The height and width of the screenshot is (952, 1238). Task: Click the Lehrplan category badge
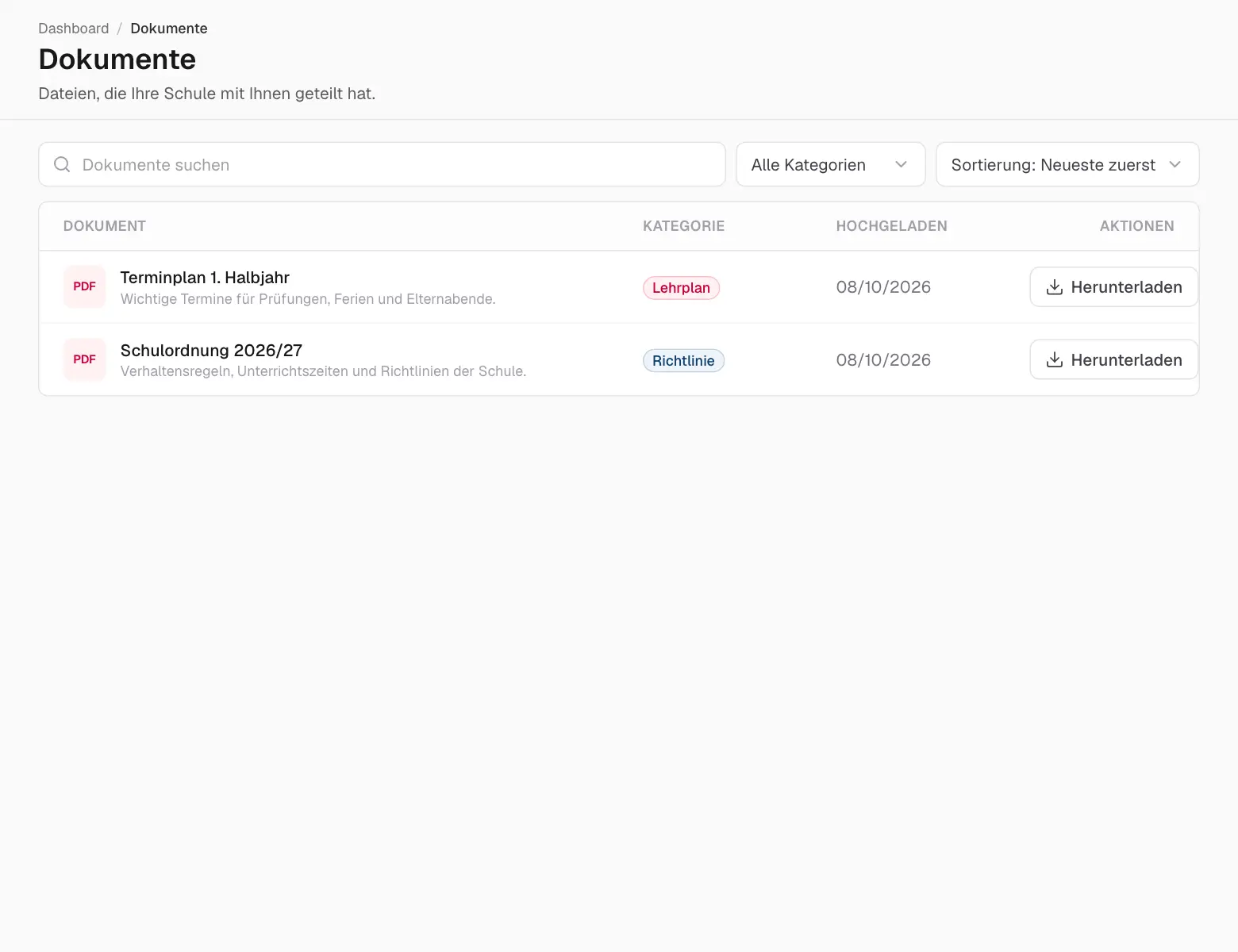click(x=681, y=288)
